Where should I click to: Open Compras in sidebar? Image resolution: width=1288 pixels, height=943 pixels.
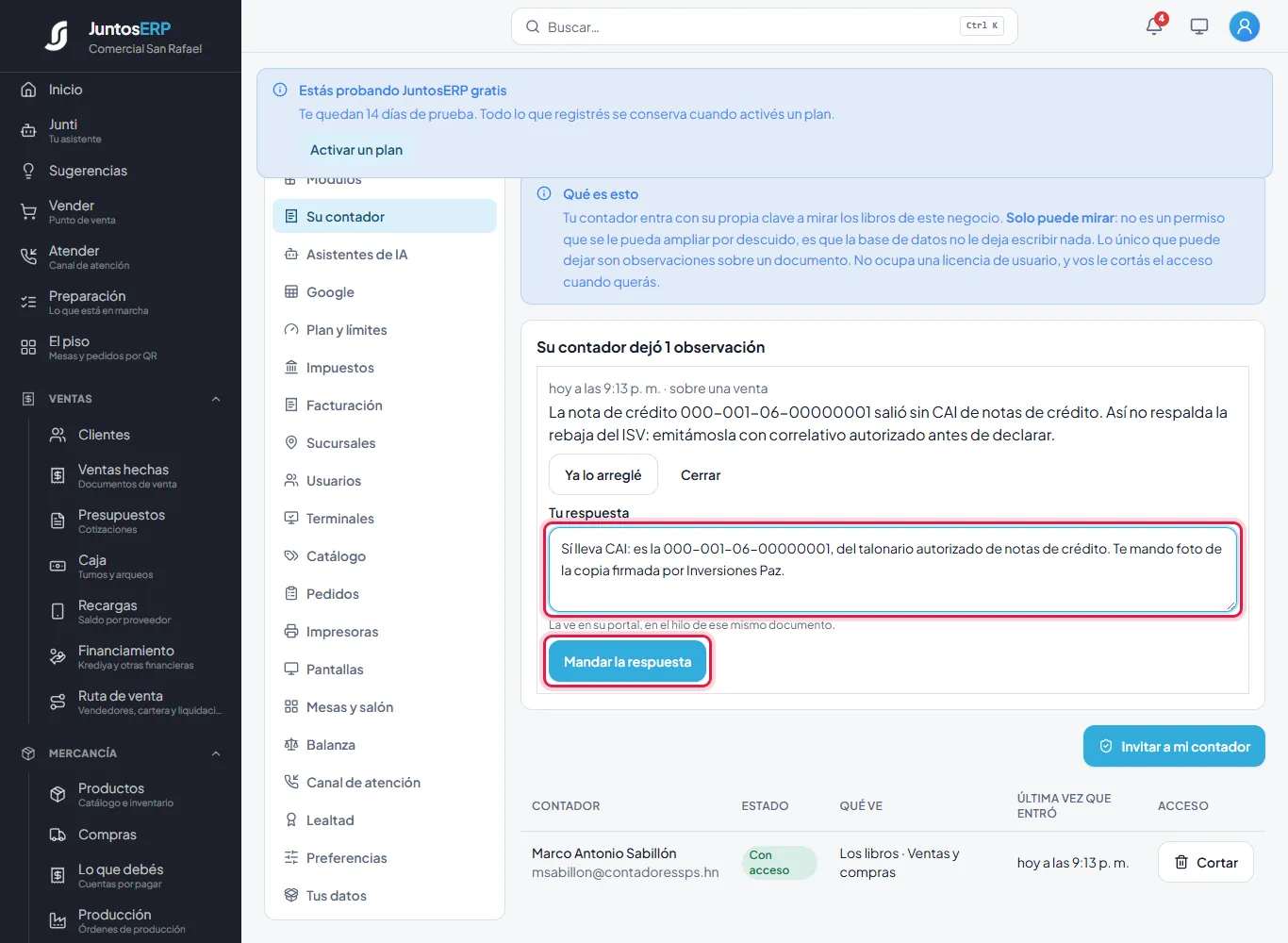pos(135,835)
